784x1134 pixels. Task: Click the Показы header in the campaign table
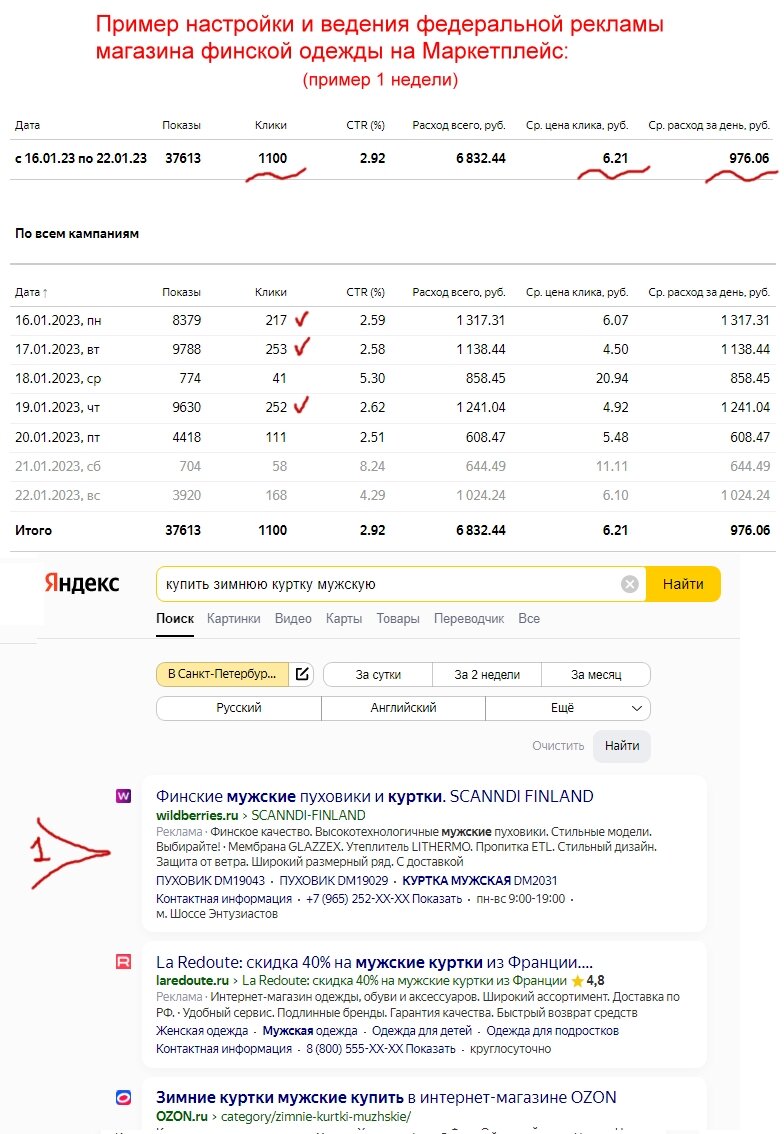(182, 292)
